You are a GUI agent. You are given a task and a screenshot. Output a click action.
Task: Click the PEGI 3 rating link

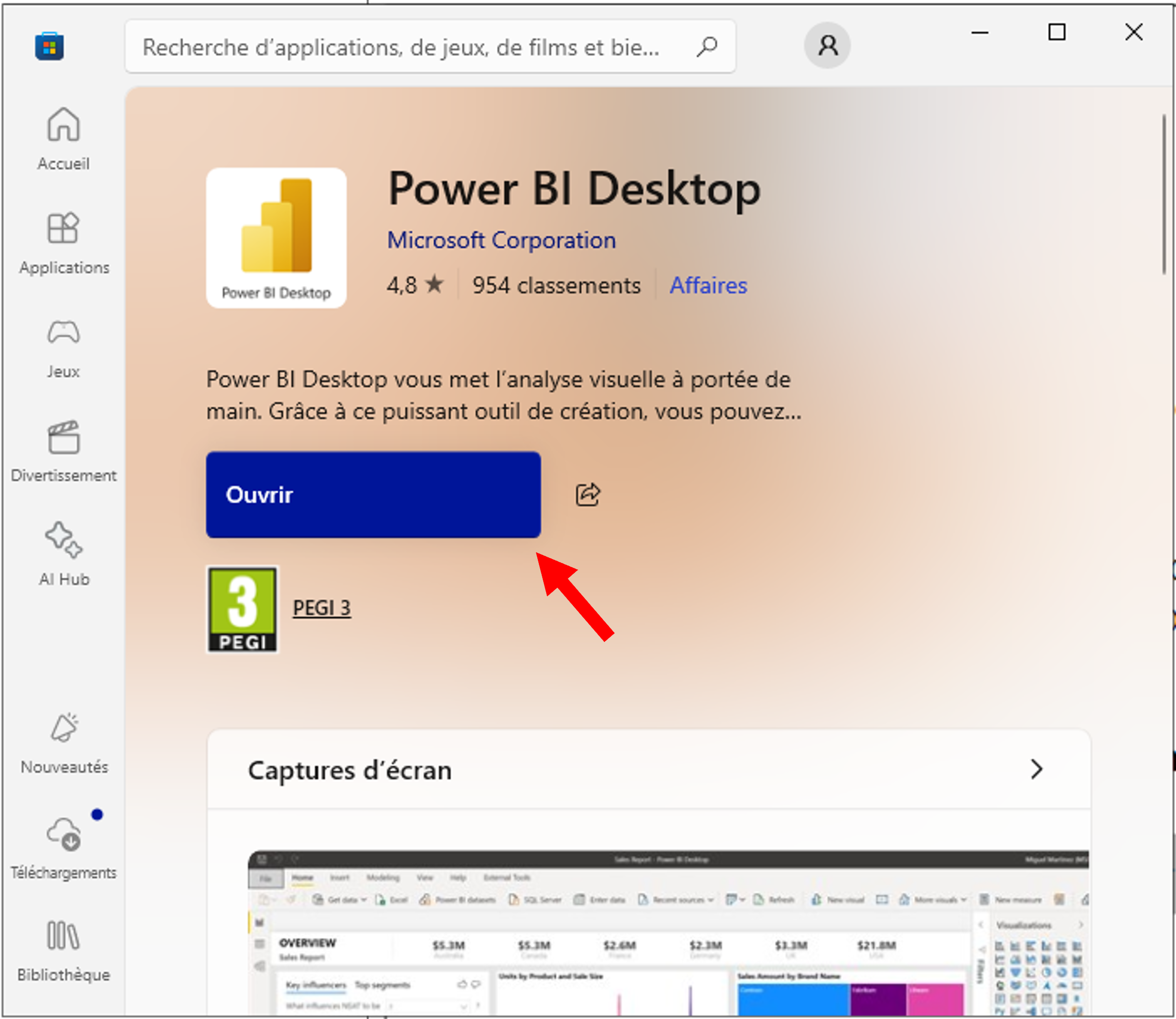tap(322, 608)
